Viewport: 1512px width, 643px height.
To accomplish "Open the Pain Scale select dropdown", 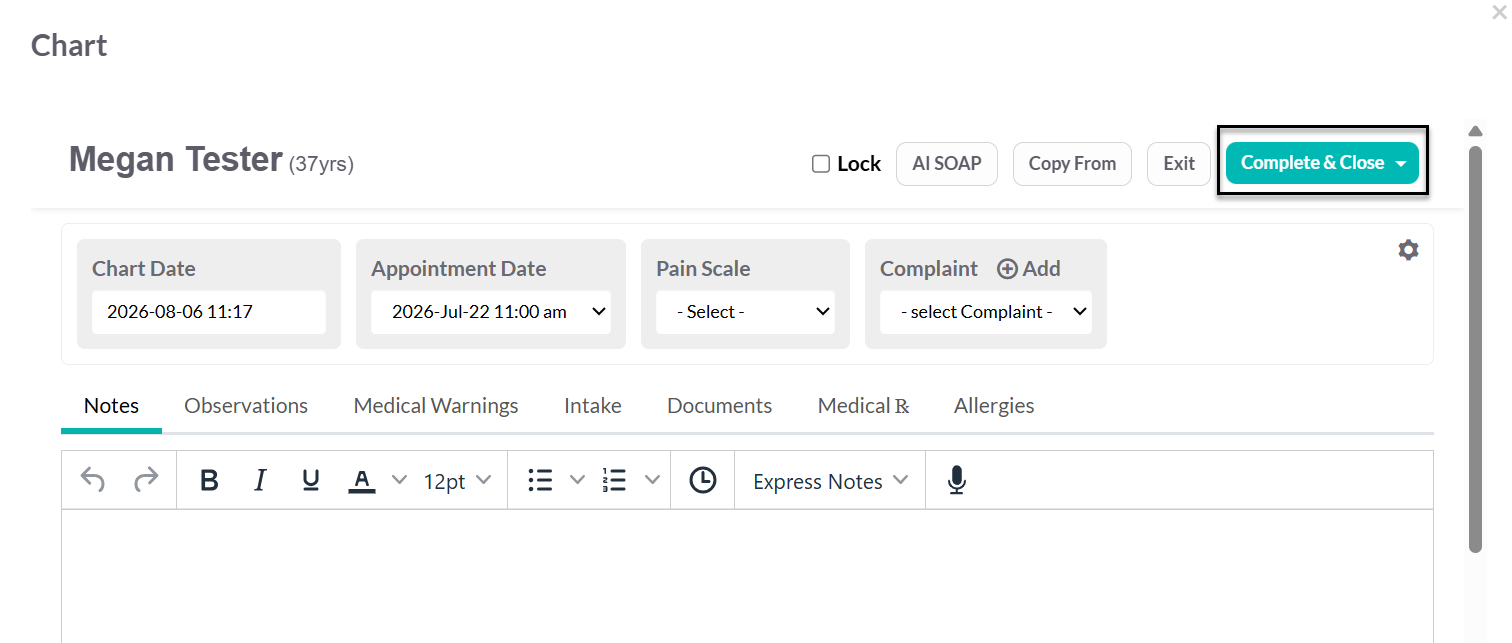I will pos(745,312).
